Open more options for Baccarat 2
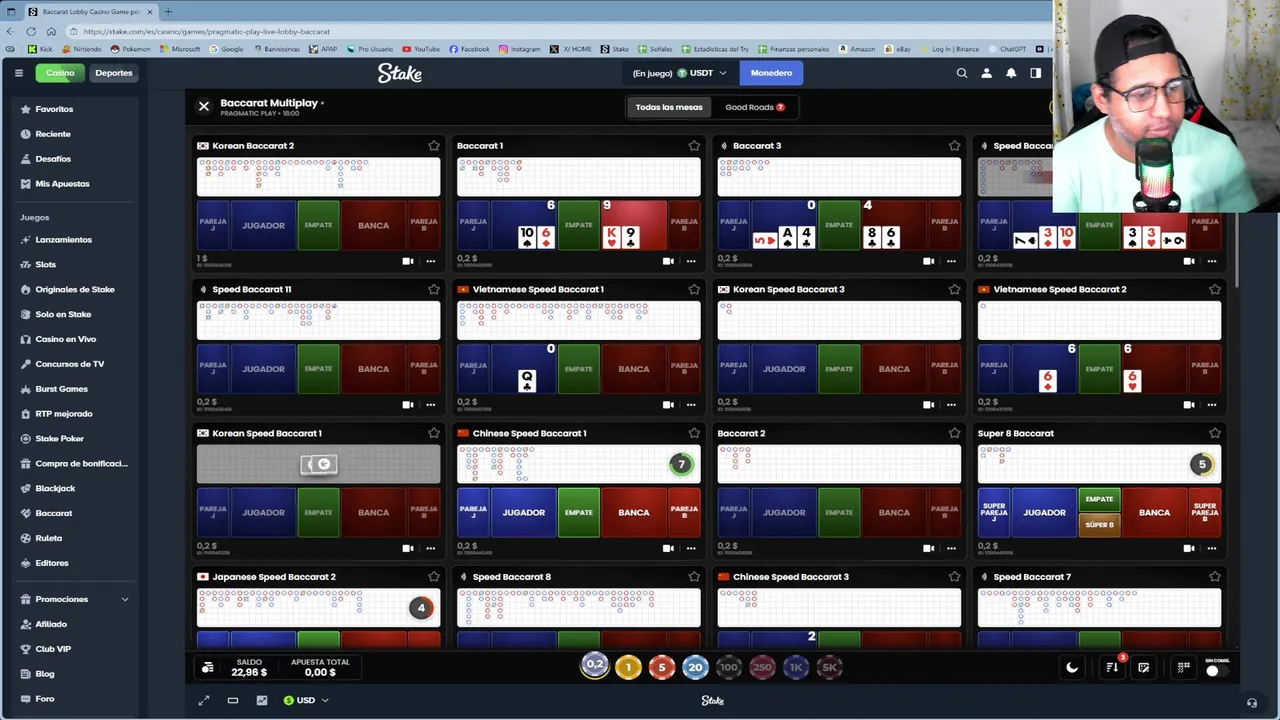 pyautogui.click(x=951, y=548)
